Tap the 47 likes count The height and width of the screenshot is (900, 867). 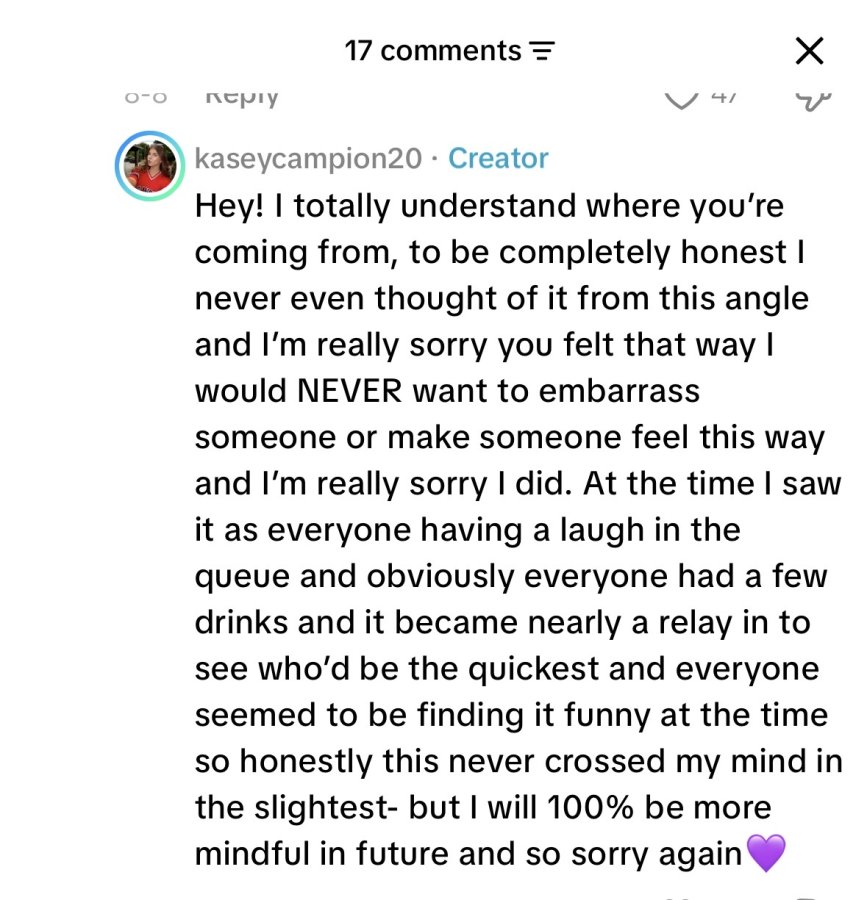point(724,98)
